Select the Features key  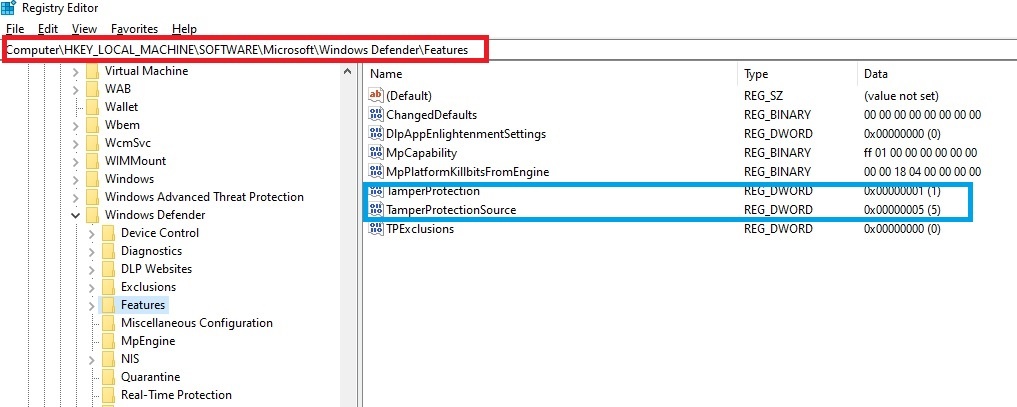(x=143, y=305)
